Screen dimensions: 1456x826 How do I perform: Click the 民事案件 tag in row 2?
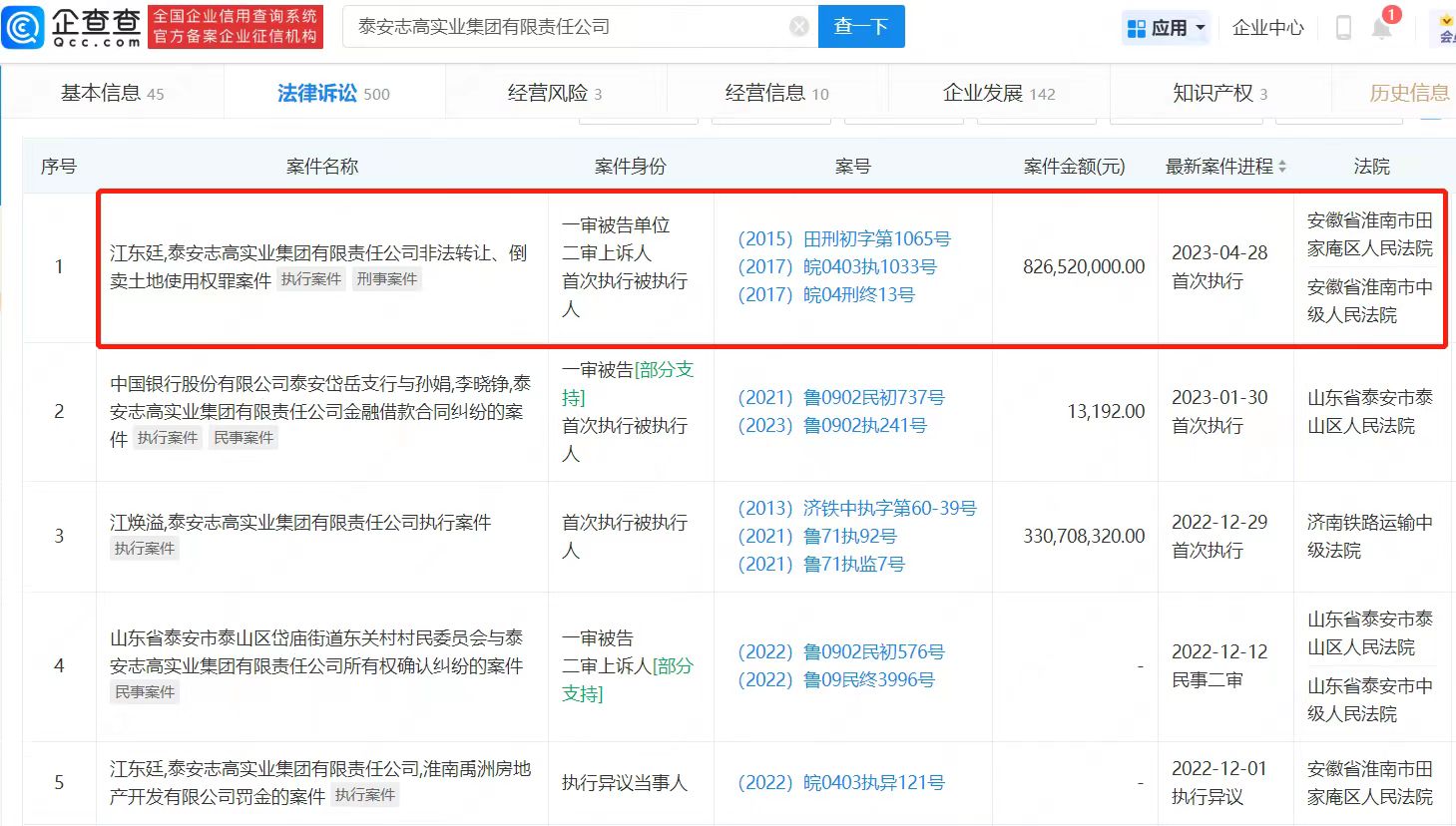pyautogui.click(x=243, y=438)
